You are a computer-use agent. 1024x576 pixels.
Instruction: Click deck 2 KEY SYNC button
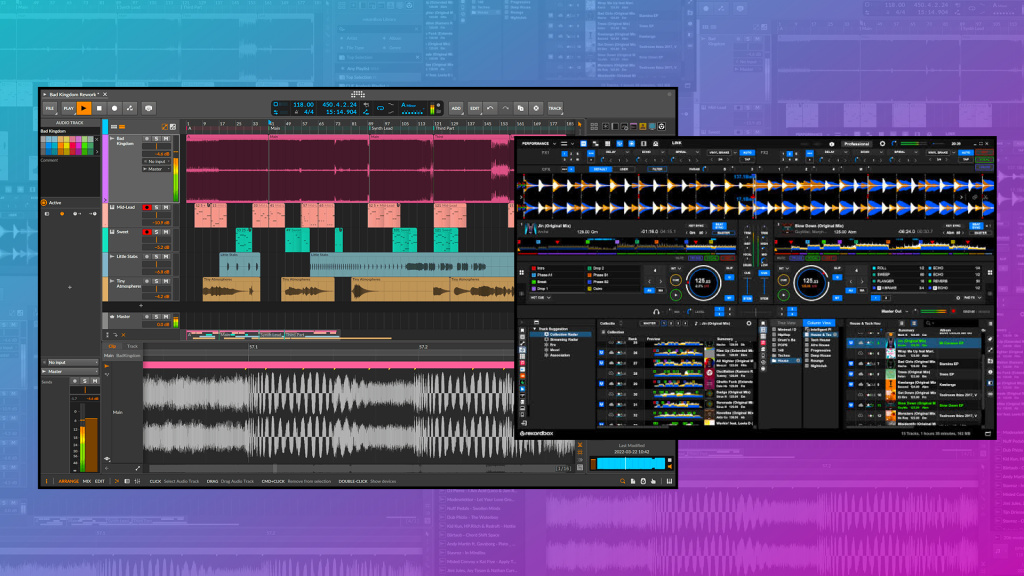pos(953,226)
